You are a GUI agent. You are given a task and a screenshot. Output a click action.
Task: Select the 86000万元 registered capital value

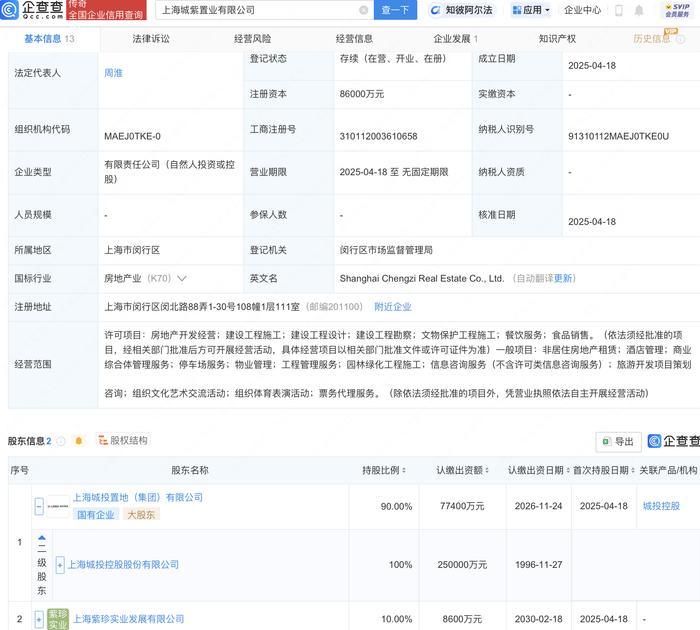(x=362, y=94)
